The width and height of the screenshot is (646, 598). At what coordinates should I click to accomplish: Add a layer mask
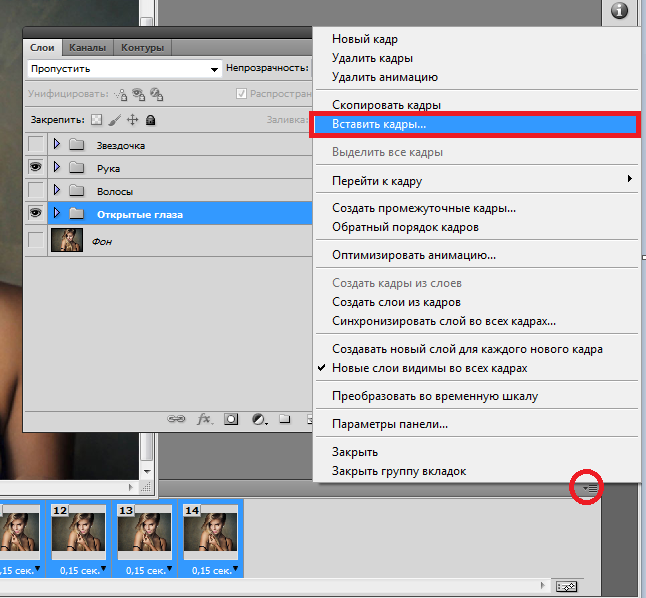pos(231,419)
